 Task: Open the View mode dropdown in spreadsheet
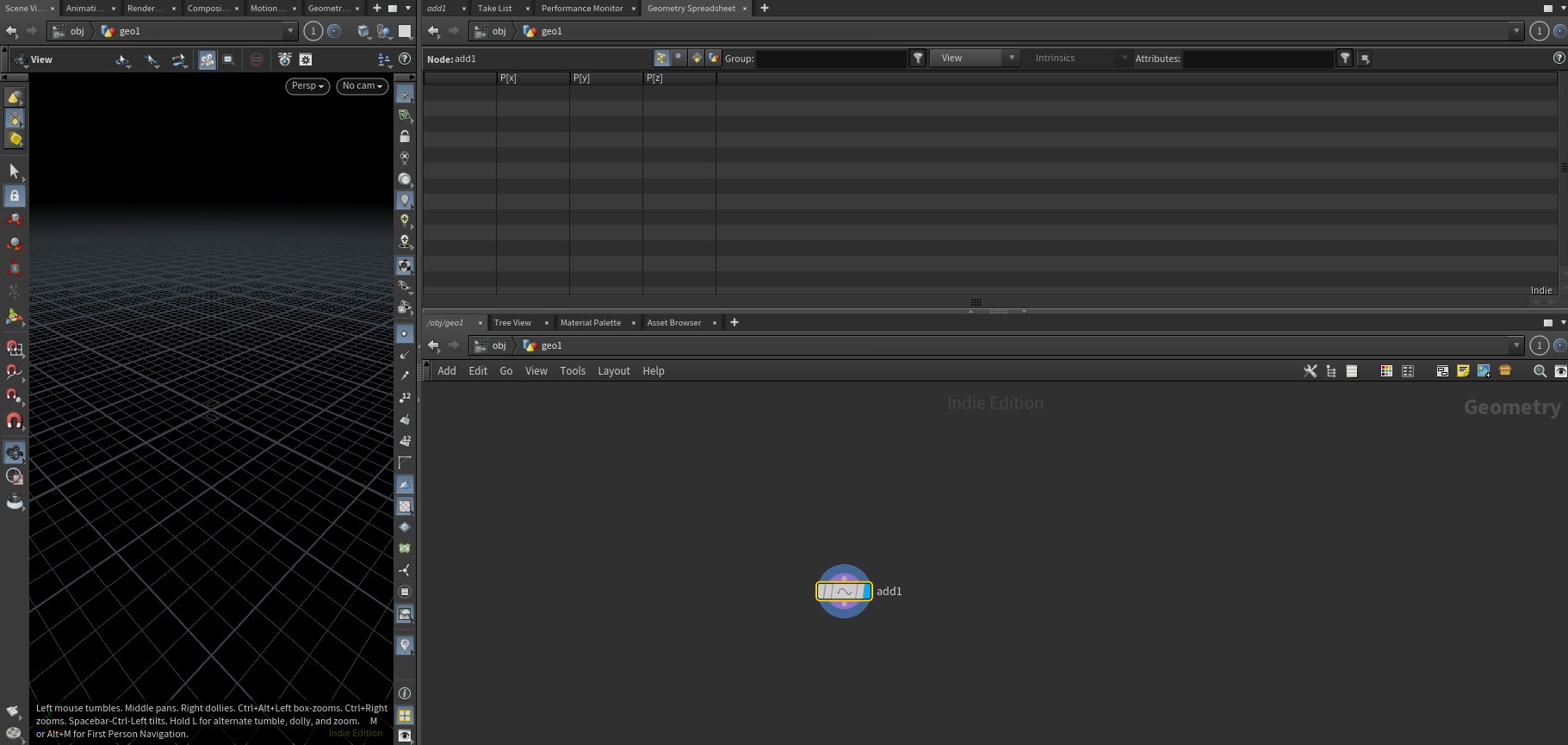pyautogui.click(x=975, y=58)
